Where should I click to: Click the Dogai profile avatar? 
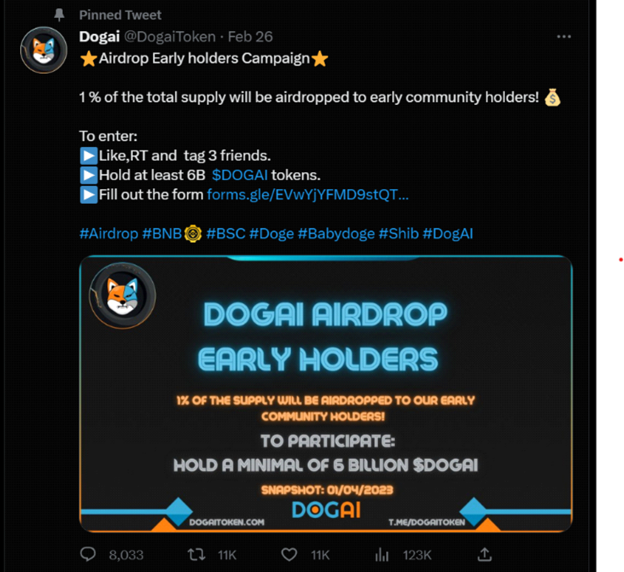(x=44, y=50)
